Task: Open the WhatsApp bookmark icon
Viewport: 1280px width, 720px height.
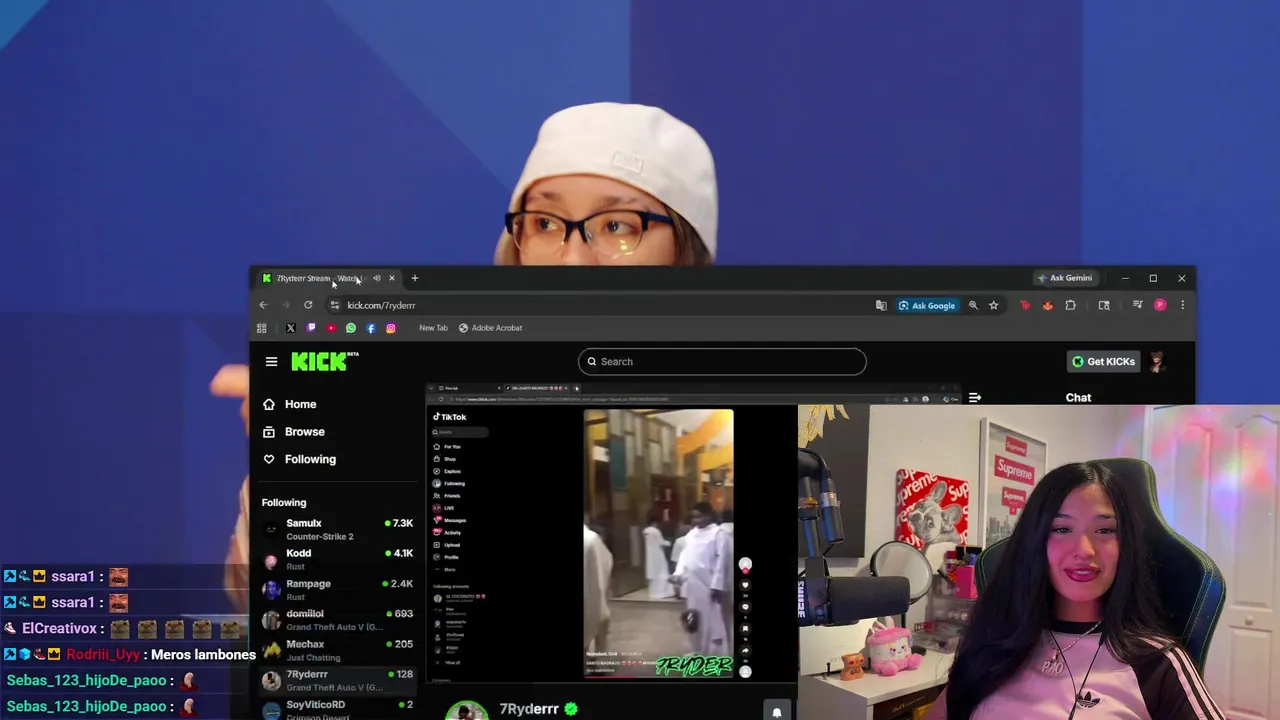Action: point(351,328)
